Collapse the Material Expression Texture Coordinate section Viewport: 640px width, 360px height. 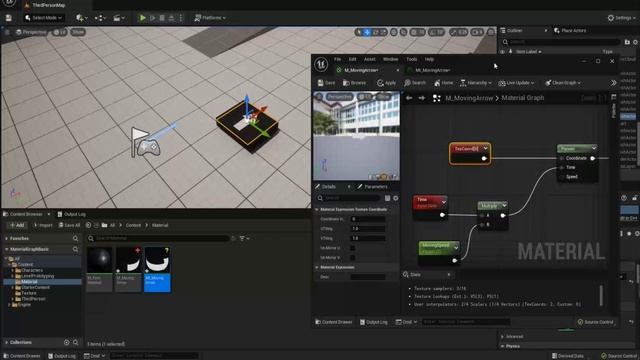[317, 209]
